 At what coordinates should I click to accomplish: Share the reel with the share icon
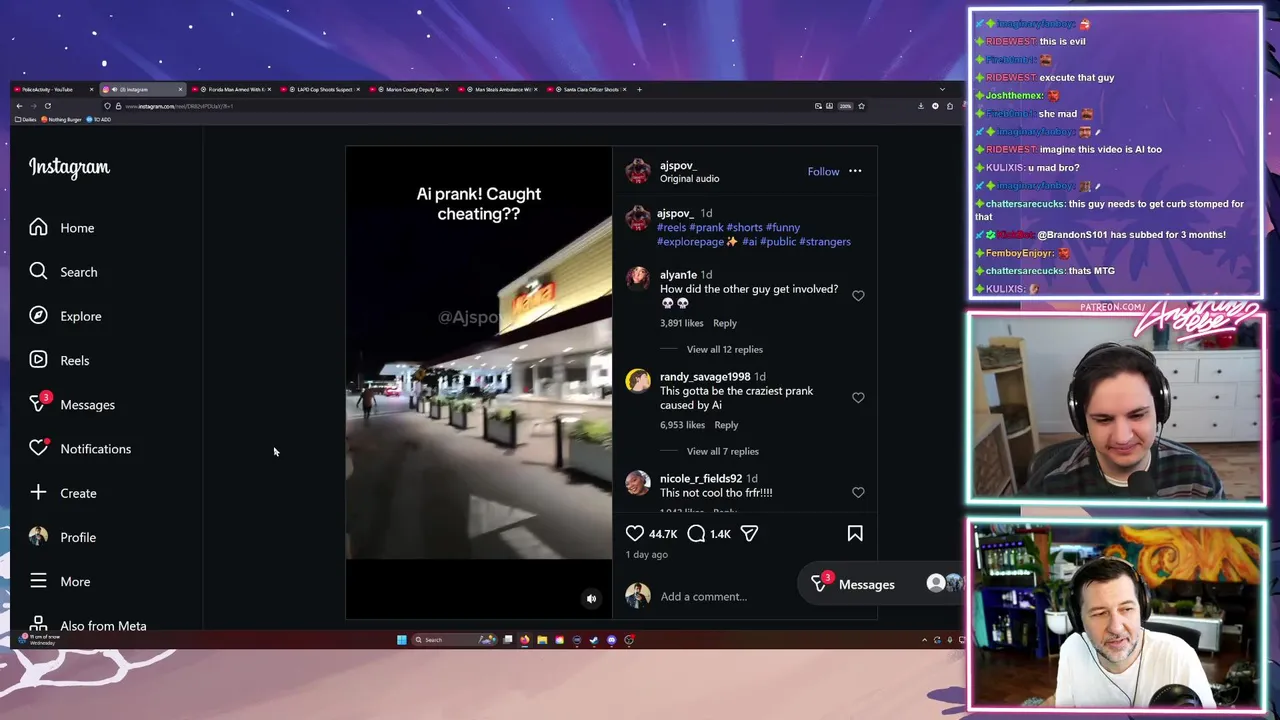coord(749,534)
